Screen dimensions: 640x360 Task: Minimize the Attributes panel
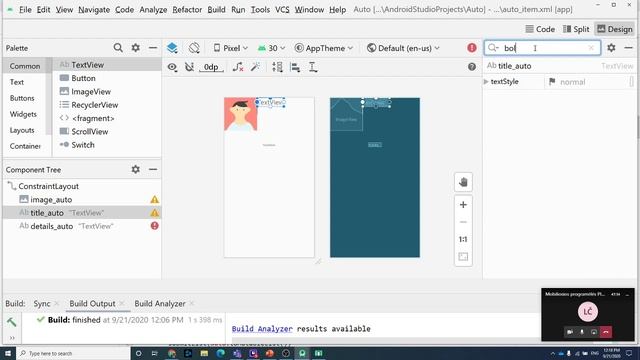click(628, 48)
